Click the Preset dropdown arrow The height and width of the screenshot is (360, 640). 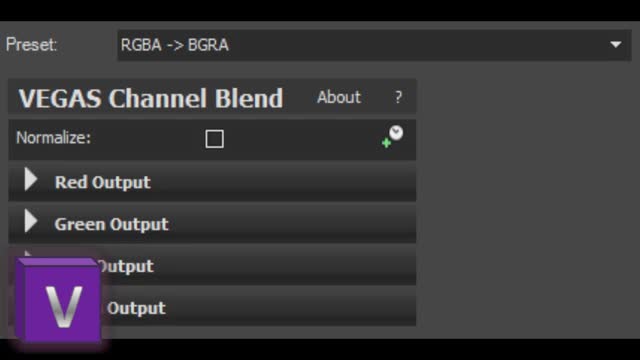[616, 44]
